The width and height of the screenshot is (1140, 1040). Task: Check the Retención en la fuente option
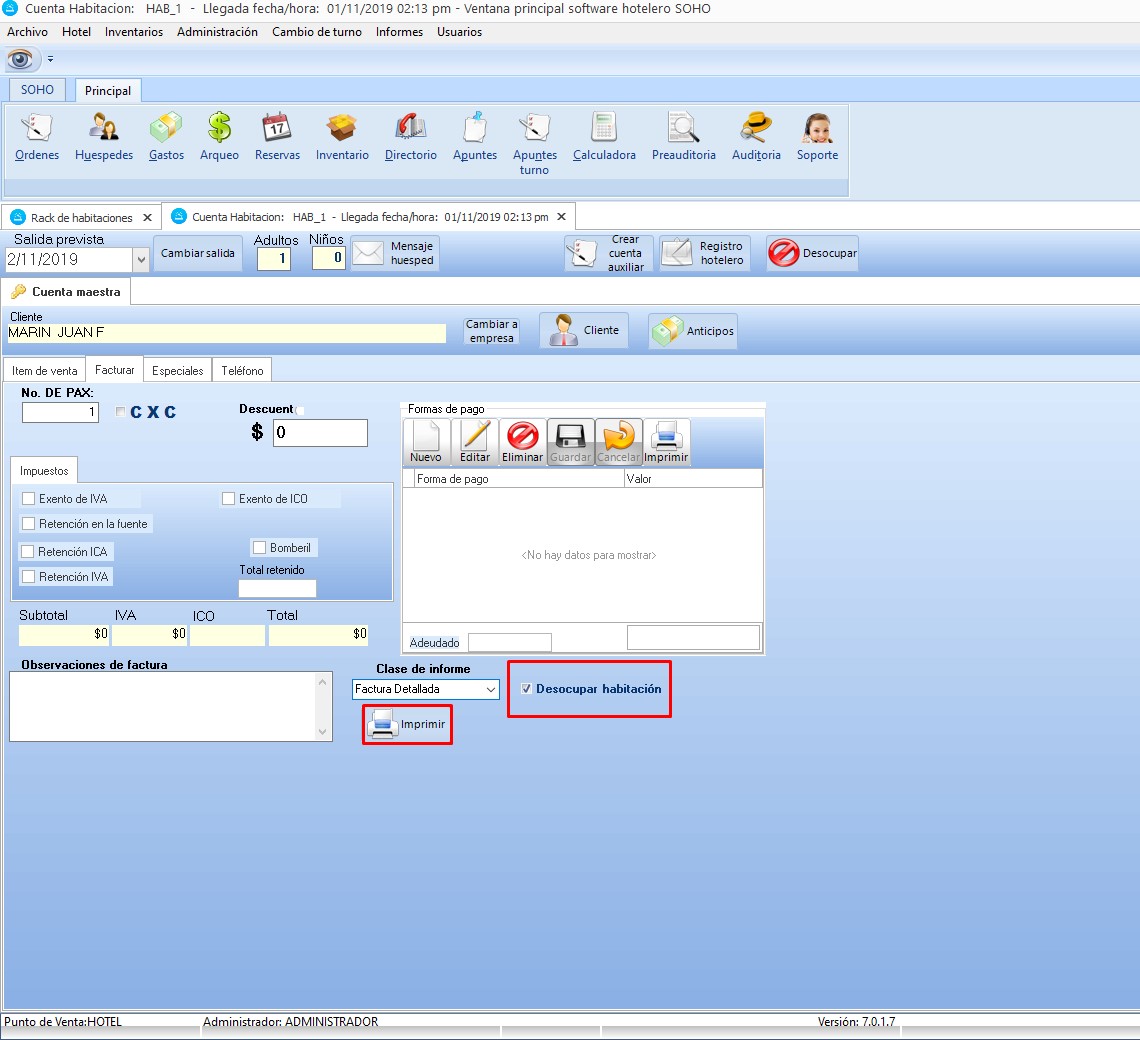coord(29,524)
